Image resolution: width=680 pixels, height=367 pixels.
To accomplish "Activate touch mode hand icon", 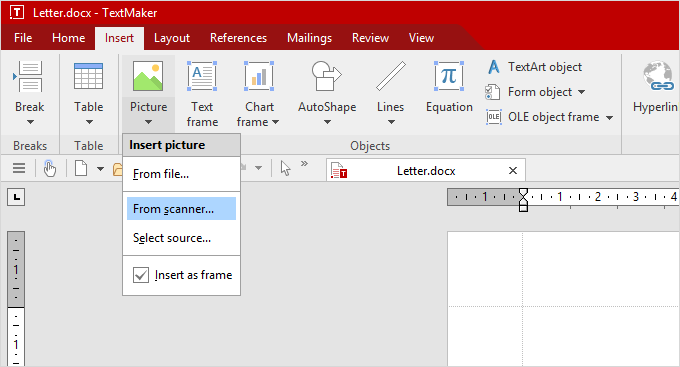I will pos(49,168).
